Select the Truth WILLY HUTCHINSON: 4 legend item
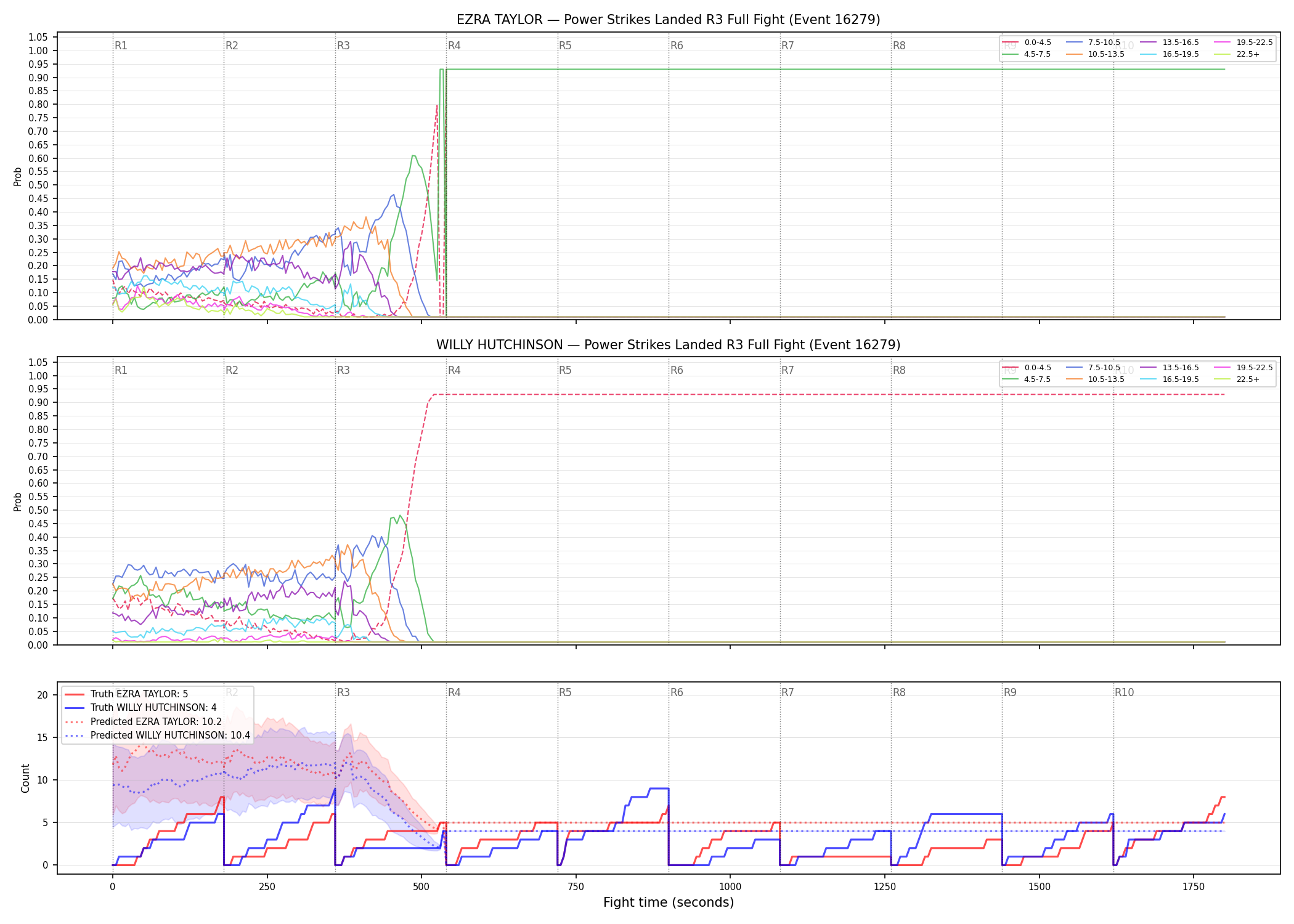The width and height of the screenshot is (1294, 924). pos(140,708)
